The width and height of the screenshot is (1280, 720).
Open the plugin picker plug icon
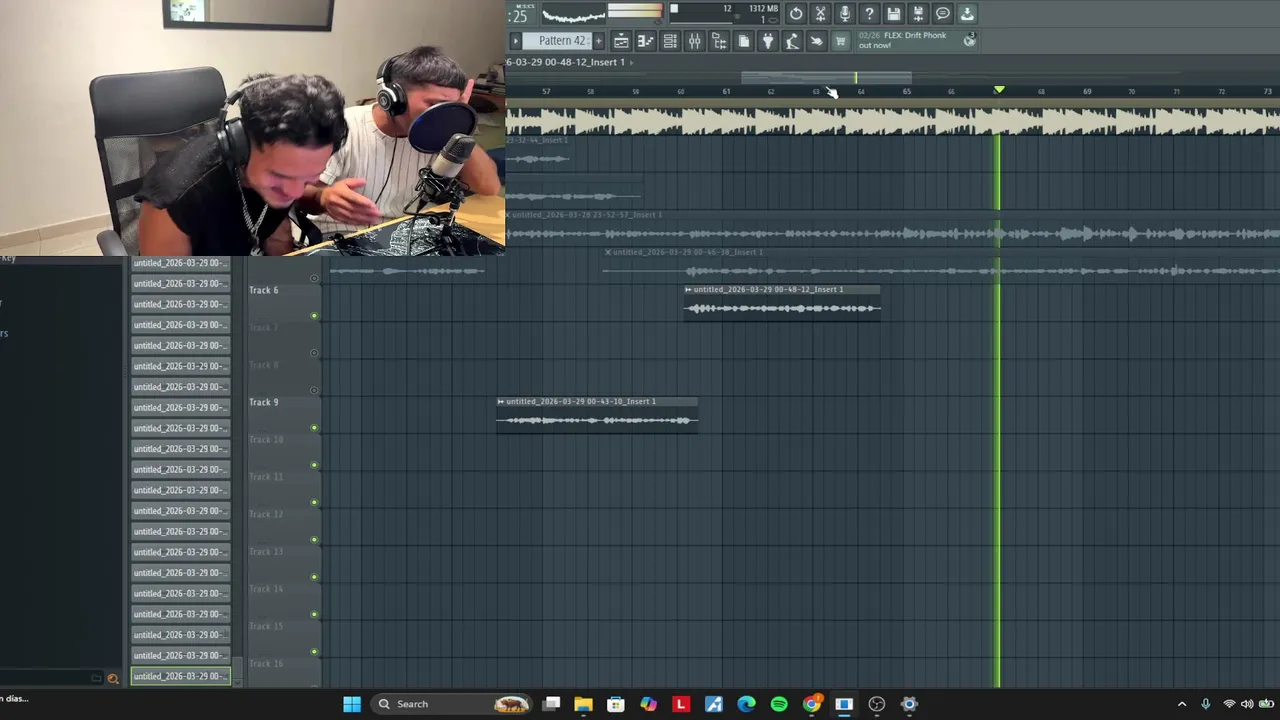click(768, 41)
